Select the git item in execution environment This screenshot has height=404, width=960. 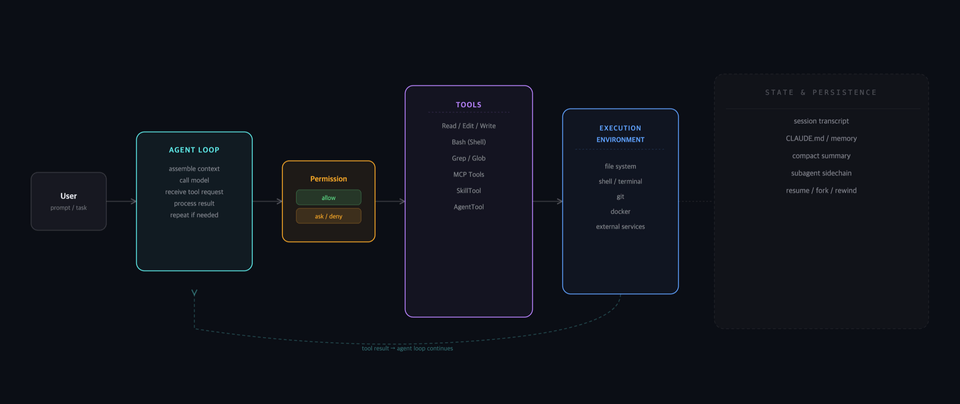(620, 197)
